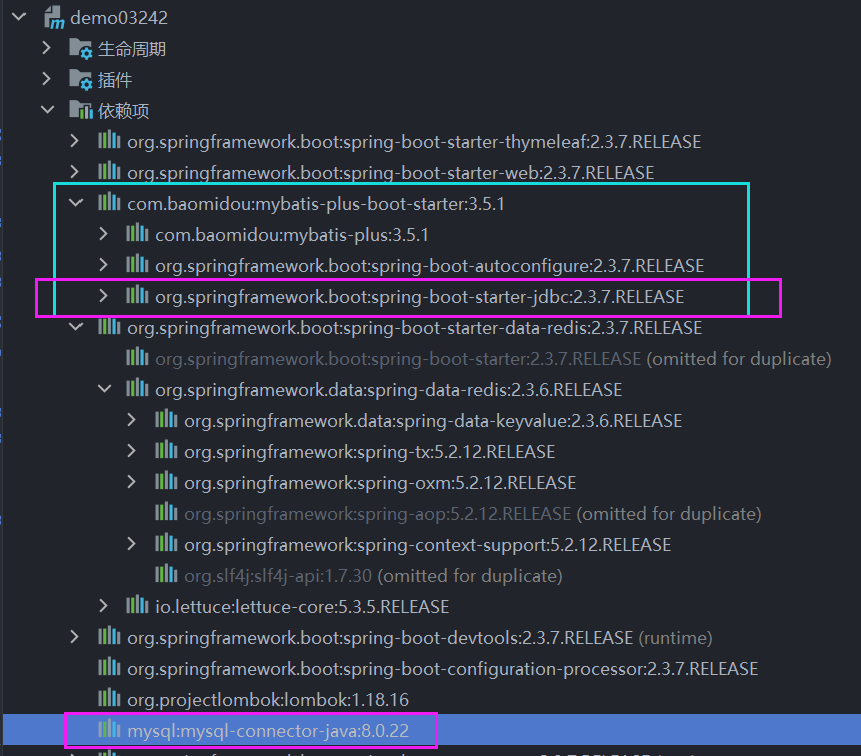Select spring-context-support:5.2.12.RELEASE text
Screen dimensions: 861x756
pos(428,545)
